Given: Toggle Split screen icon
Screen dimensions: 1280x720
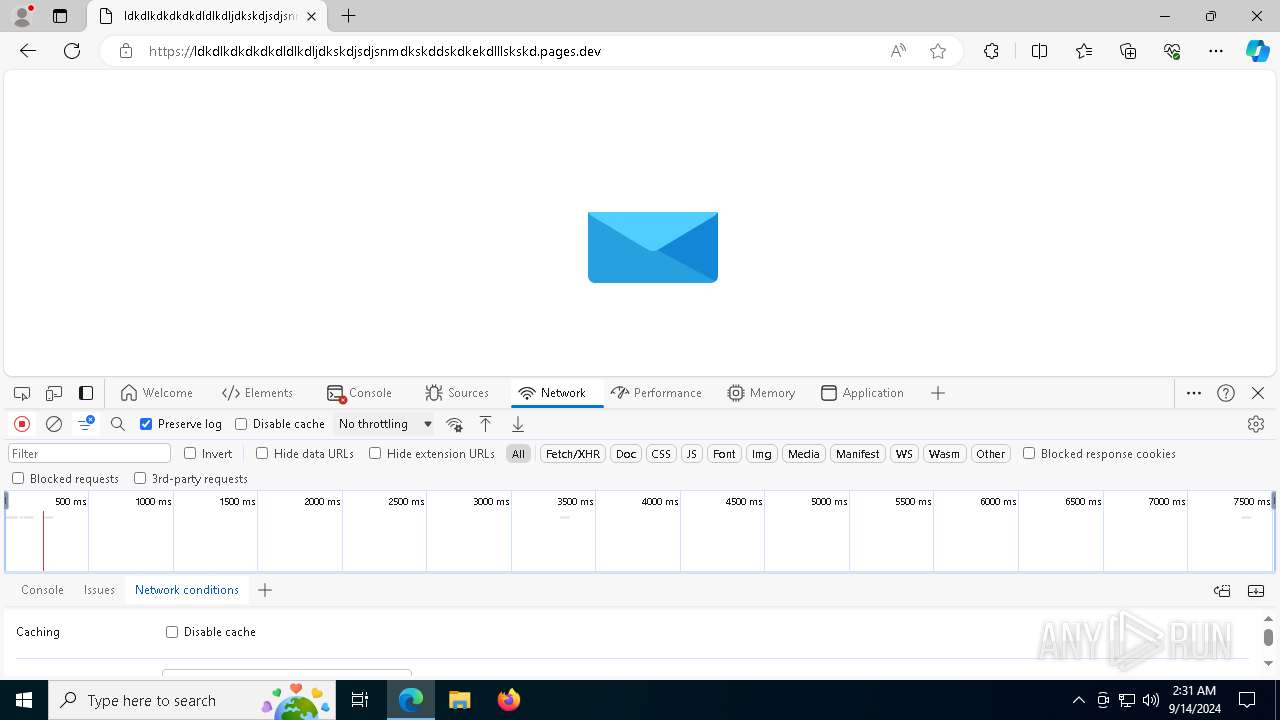Looking at the screenshot, I should (x=1039, y=51).
